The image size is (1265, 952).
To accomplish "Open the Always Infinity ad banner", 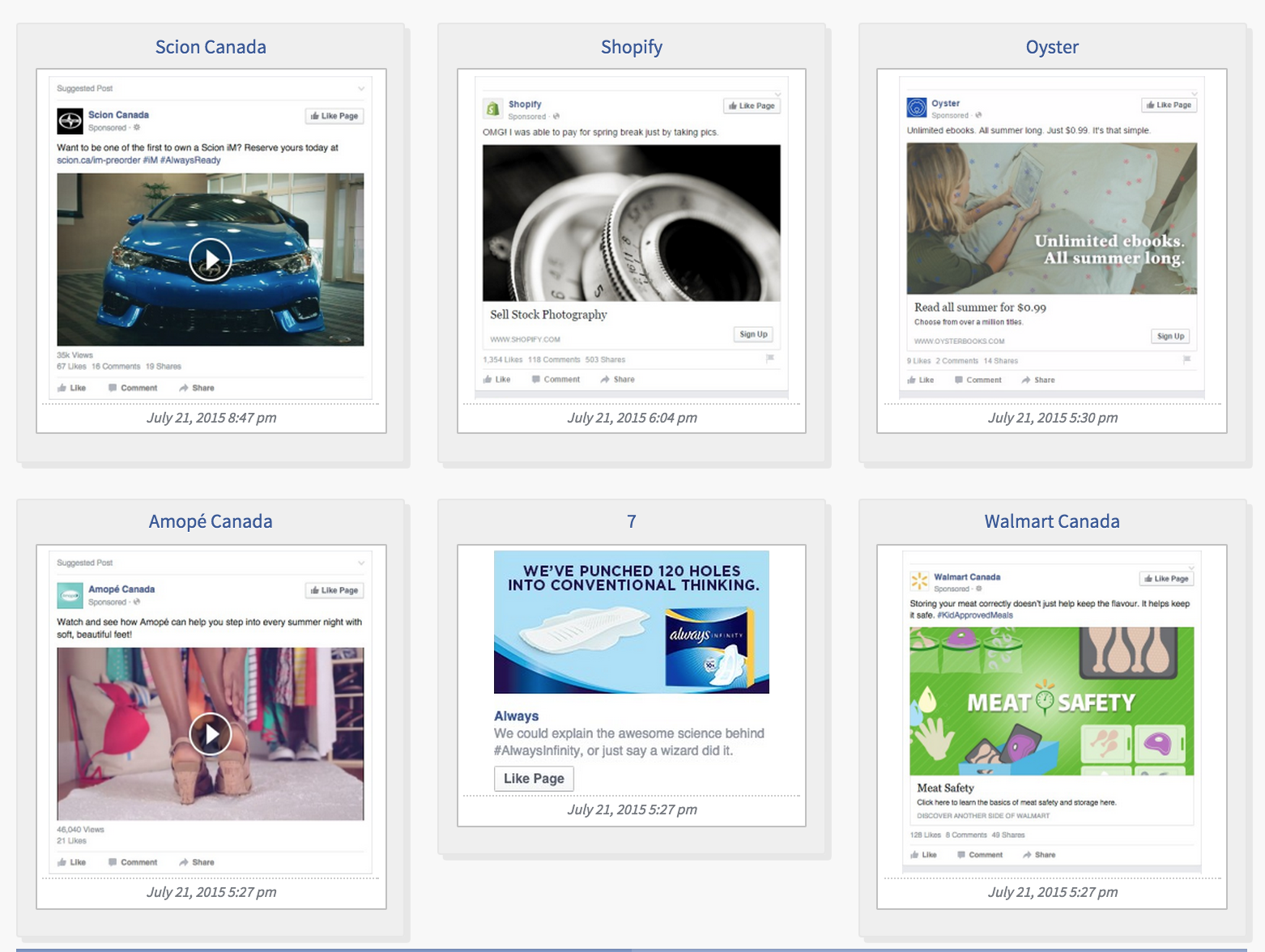I will [632, 623].
